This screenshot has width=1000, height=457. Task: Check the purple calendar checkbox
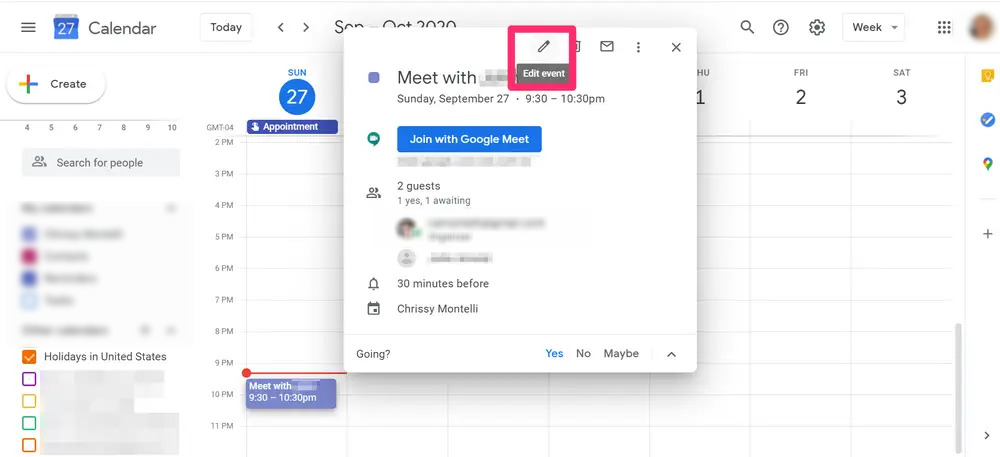[x=29, y=379]
